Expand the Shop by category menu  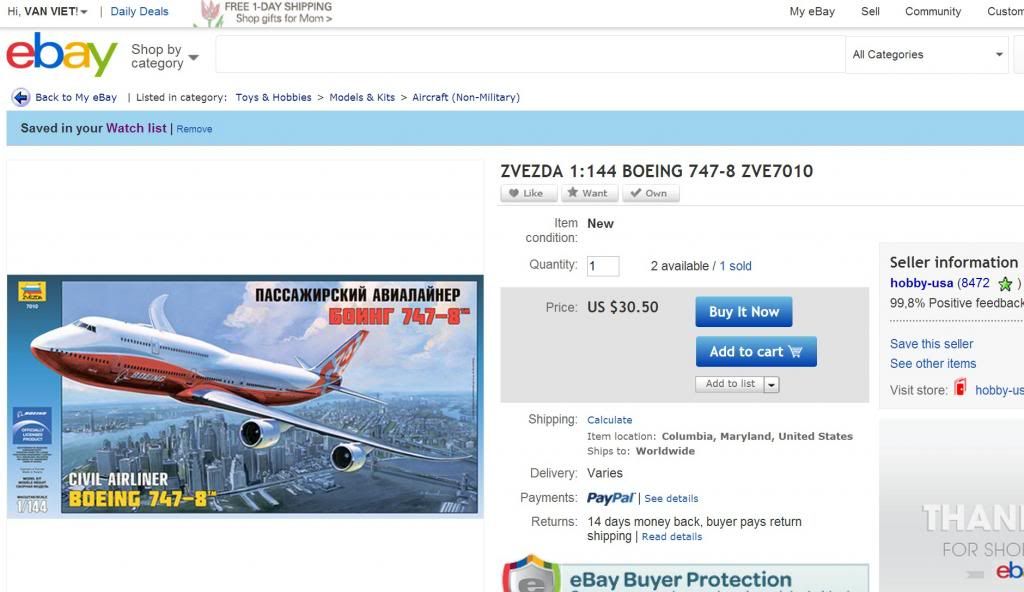coord(165,56)
